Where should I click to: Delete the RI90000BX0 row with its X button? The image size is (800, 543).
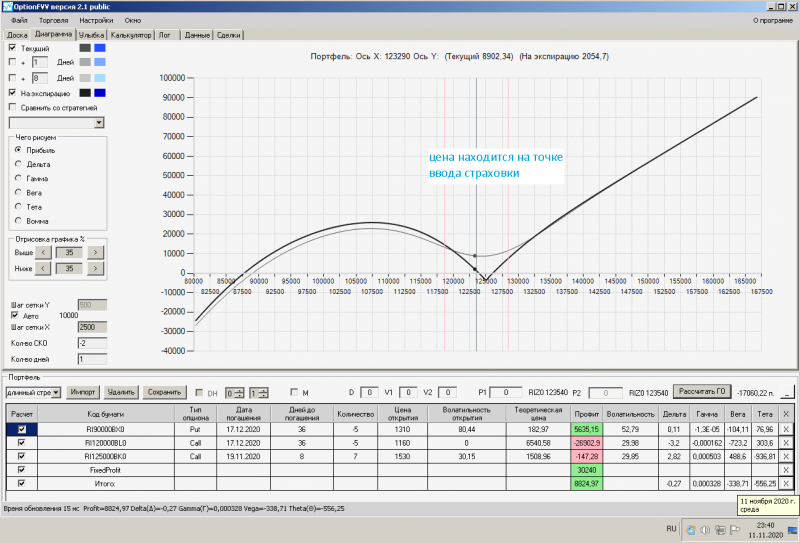(x=786, y=429)
